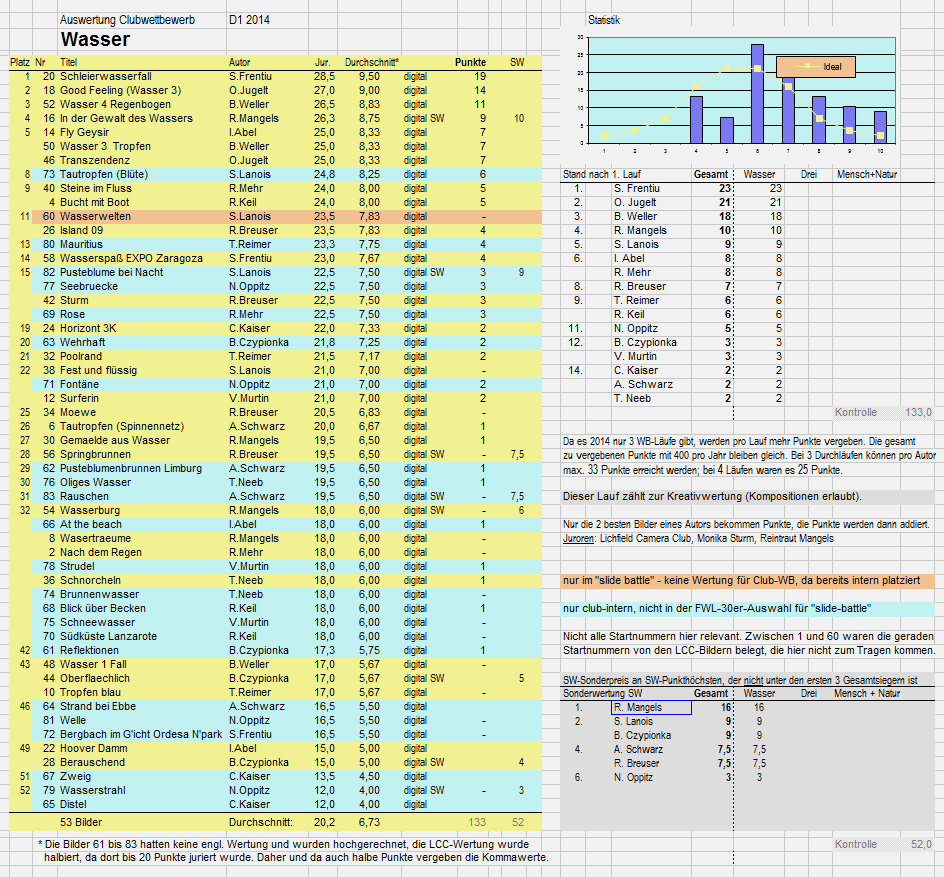Click the 'Autor' column header
This screenshot has width=944, height=877.
click(x=240, y=62)
